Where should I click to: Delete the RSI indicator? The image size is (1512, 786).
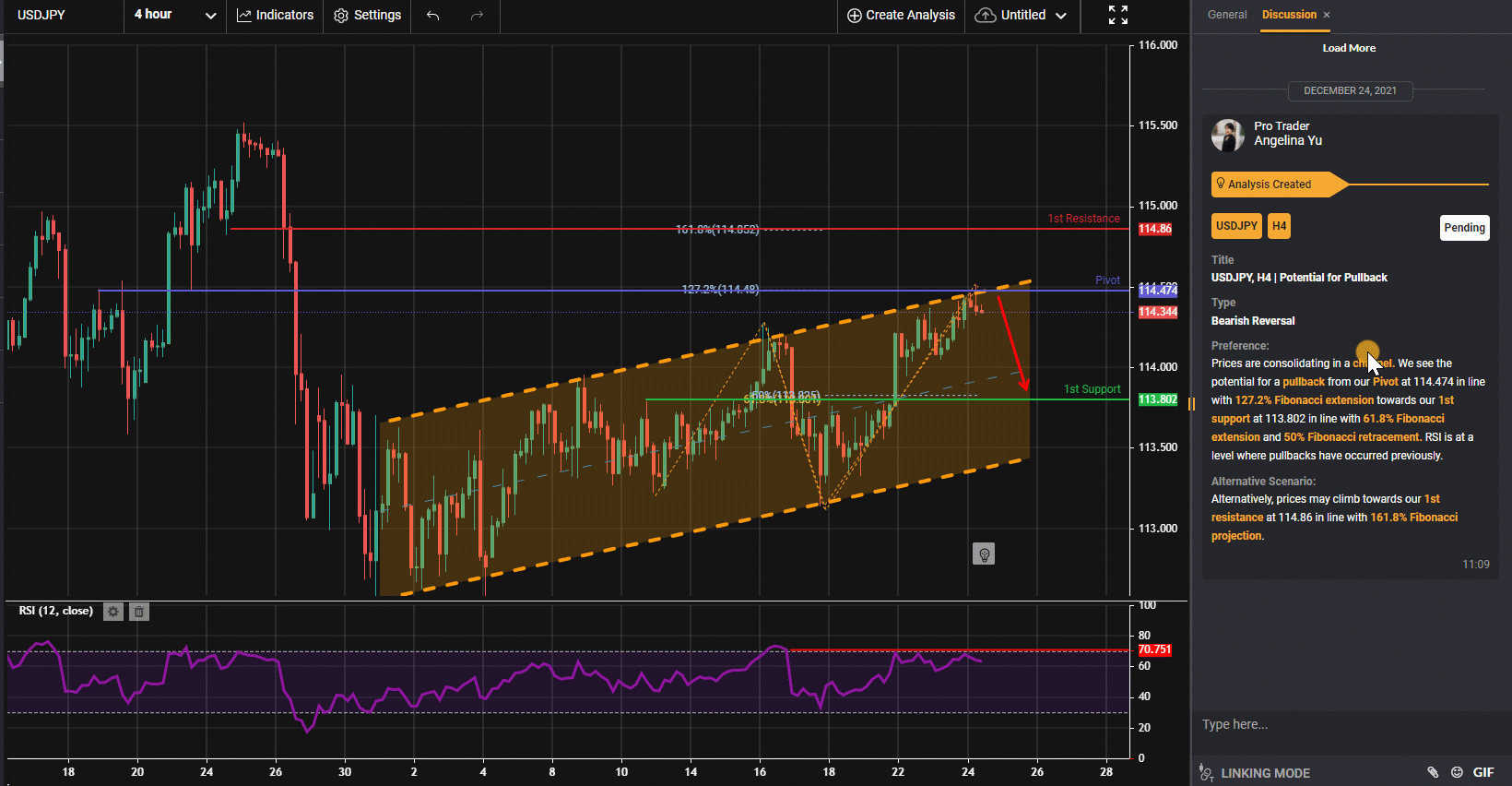(x=138, y=612)
